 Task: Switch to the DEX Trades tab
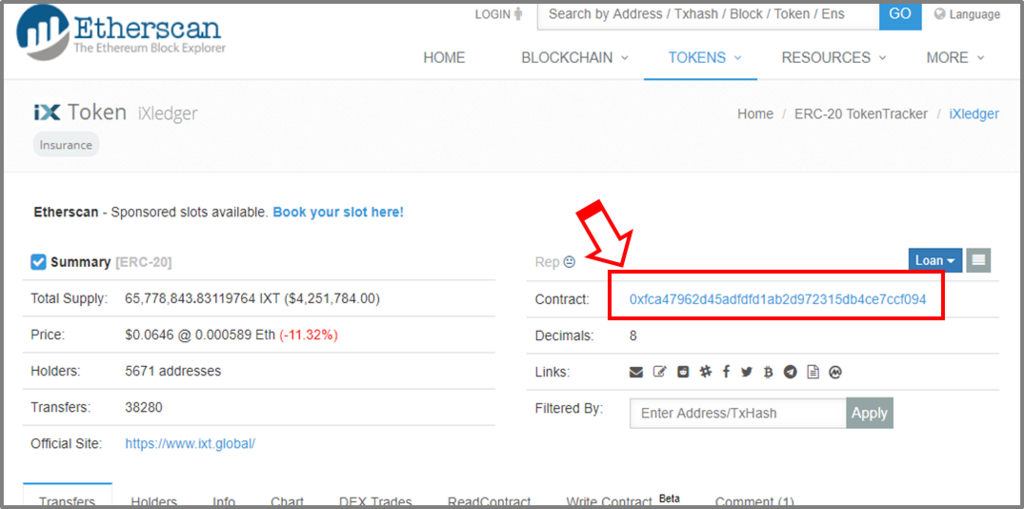coord(376,501)
